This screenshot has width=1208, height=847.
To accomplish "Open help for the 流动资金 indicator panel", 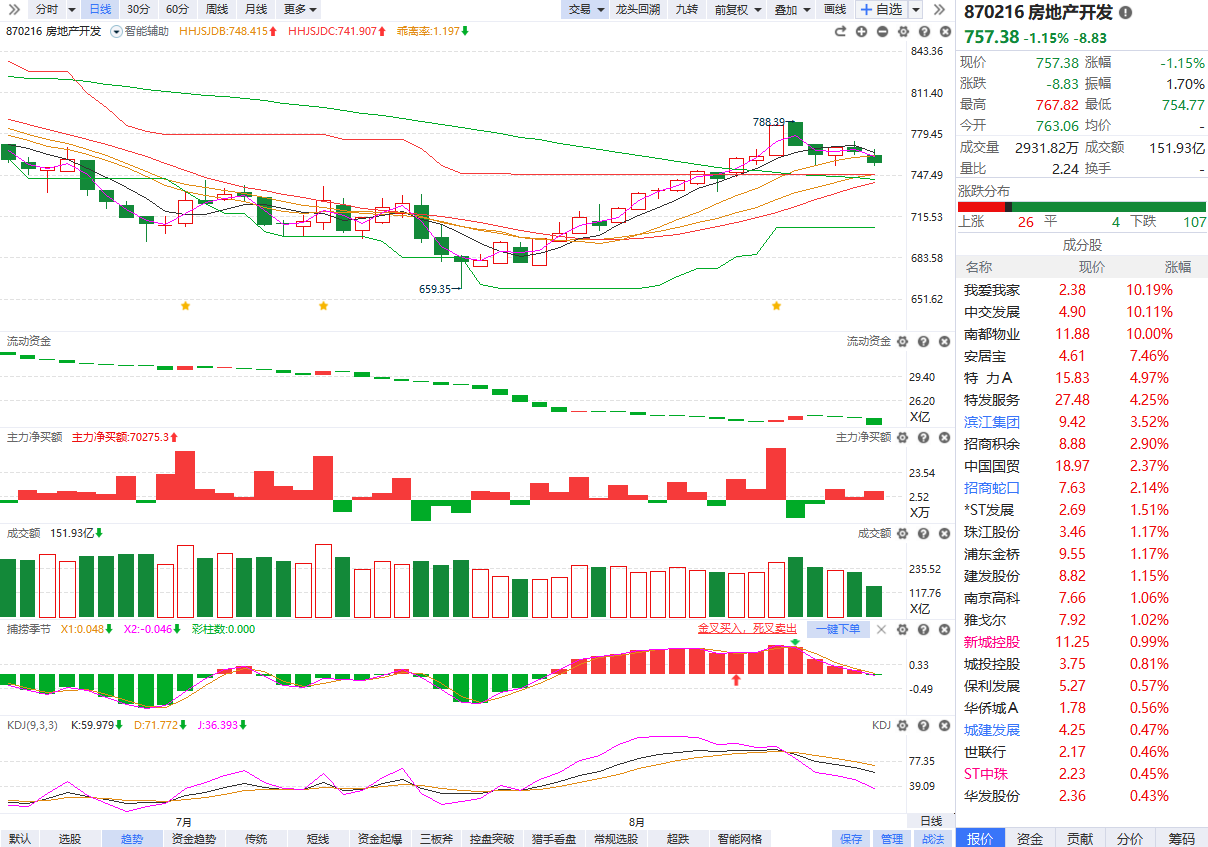I will [x=923, y=342].
